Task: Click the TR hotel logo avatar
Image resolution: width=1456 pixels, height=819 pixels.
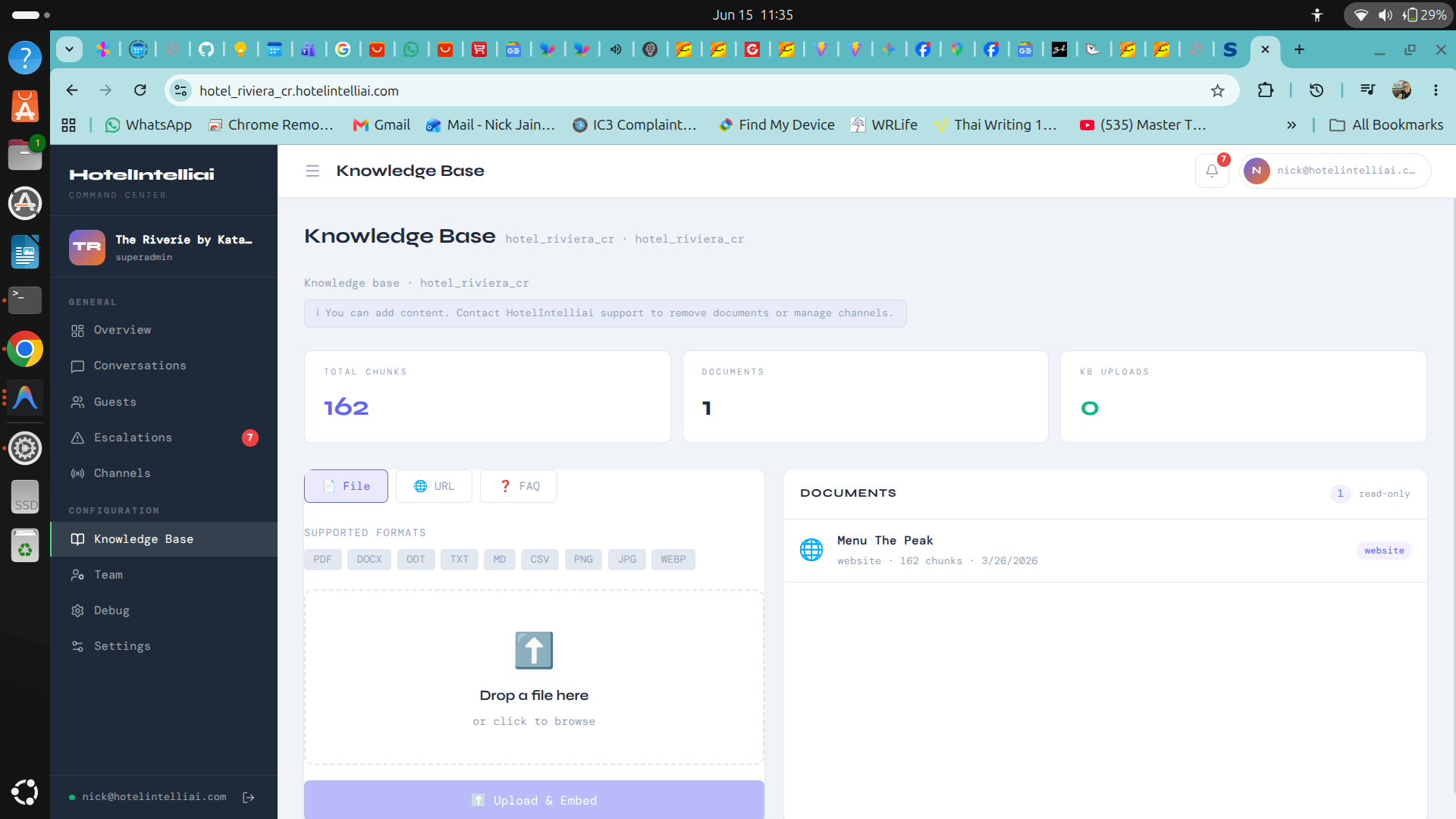Action: (x=87, y=247)
